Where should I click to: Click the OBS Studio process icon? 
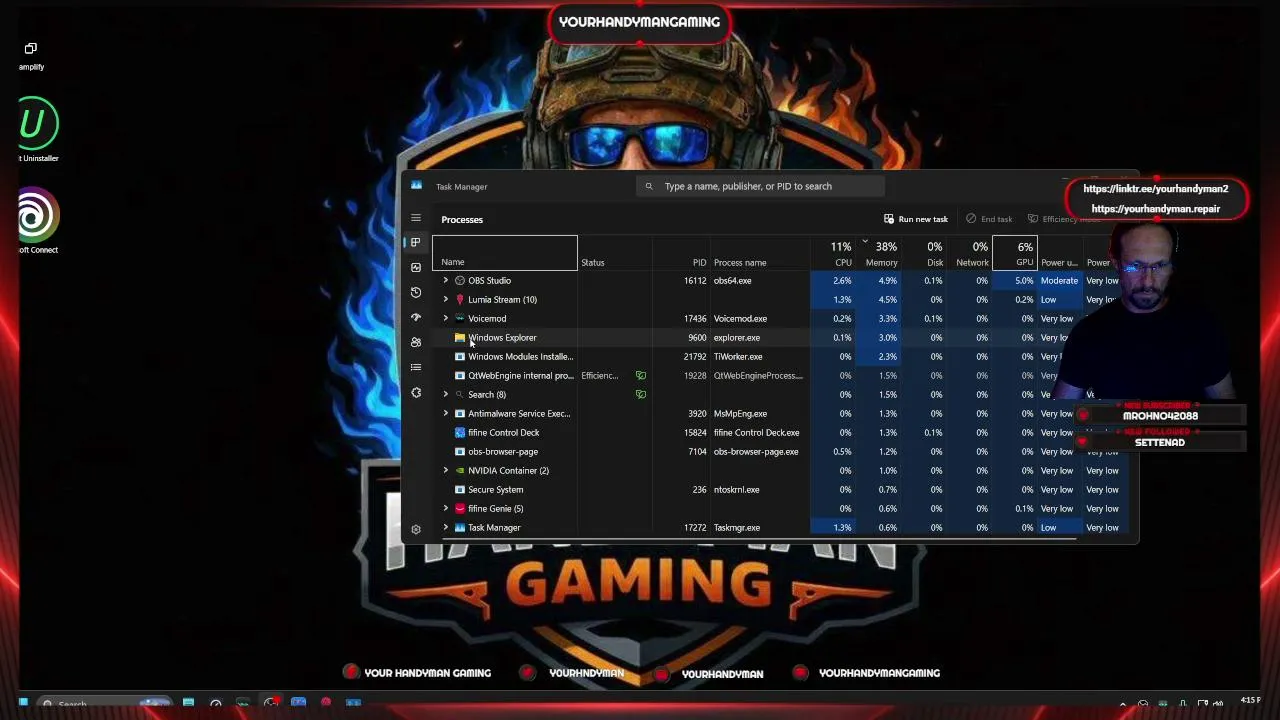(x=460, y=281)
